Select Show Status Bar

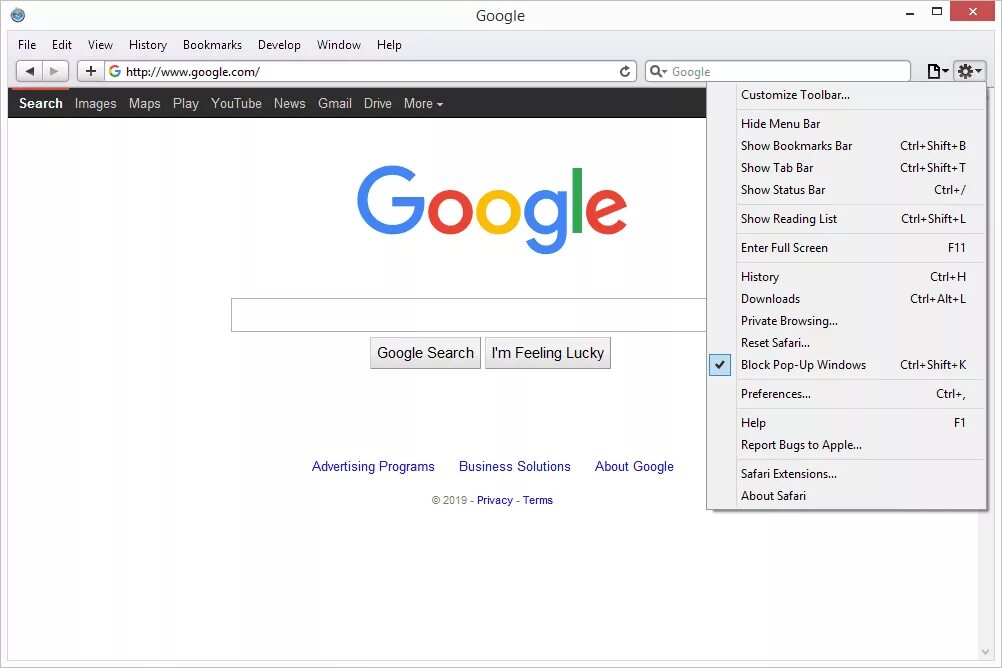click(847, 190)
